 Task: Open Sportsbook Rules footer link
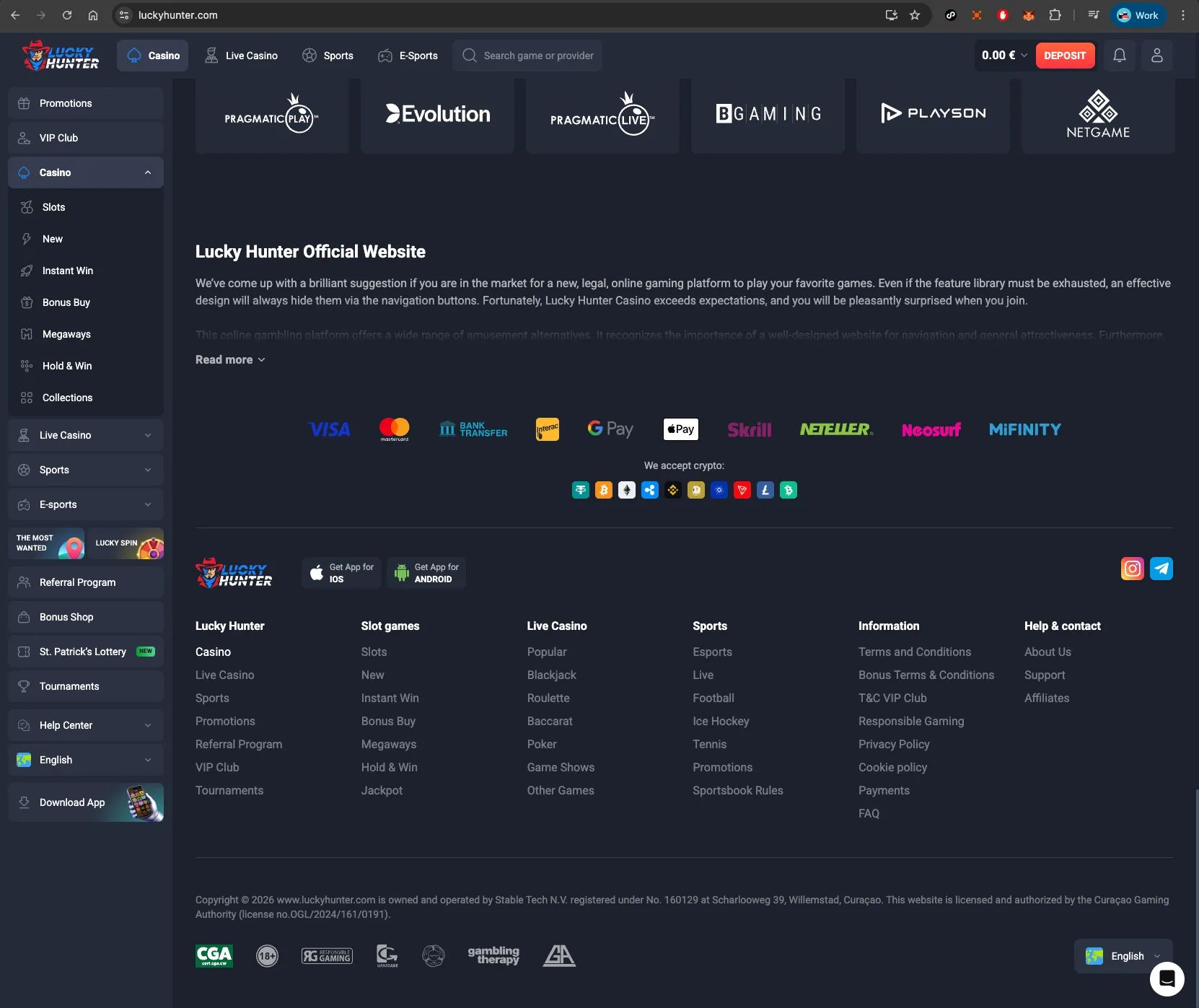(x=738, y=790)
